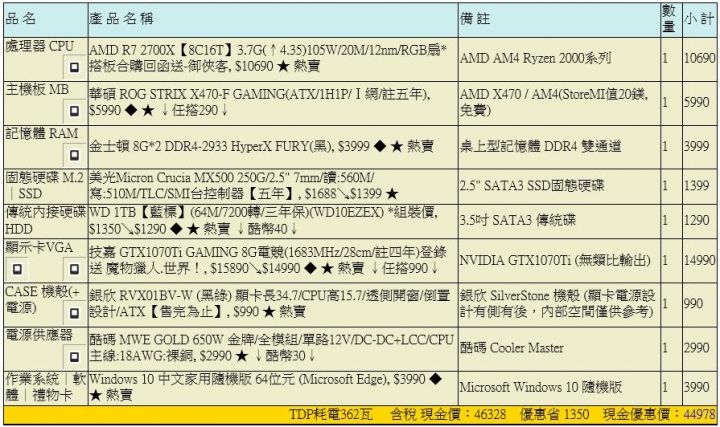
Task: Click the 銀欣 SilverStone 機殼 note
Action: (x=558, y=303)
